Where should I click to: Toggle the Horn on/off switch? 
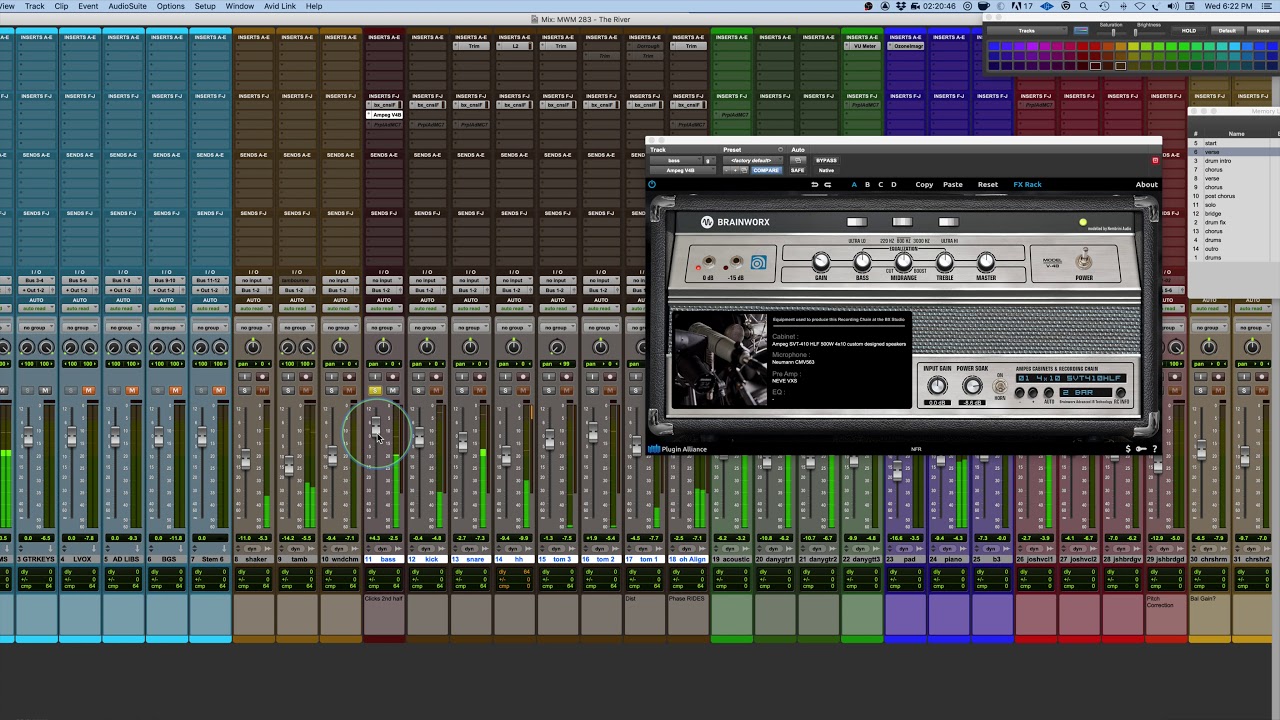(x=999, y=387)
